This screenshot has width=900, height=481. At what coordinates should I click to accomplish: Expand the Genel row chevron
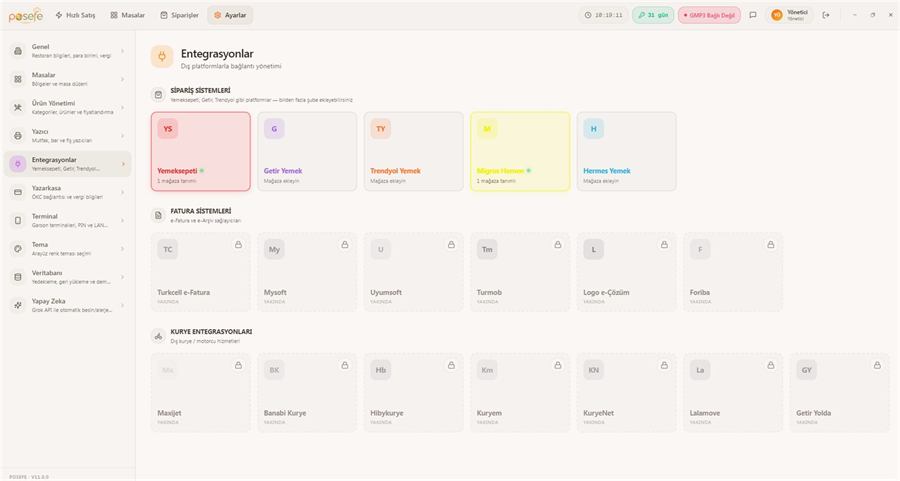[122, 51]
